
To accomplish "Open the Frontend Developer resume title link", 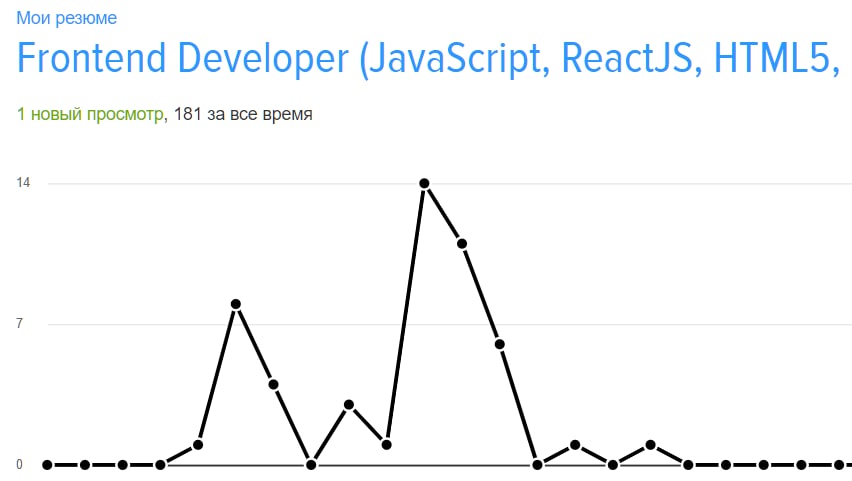I will click(429, 58).
